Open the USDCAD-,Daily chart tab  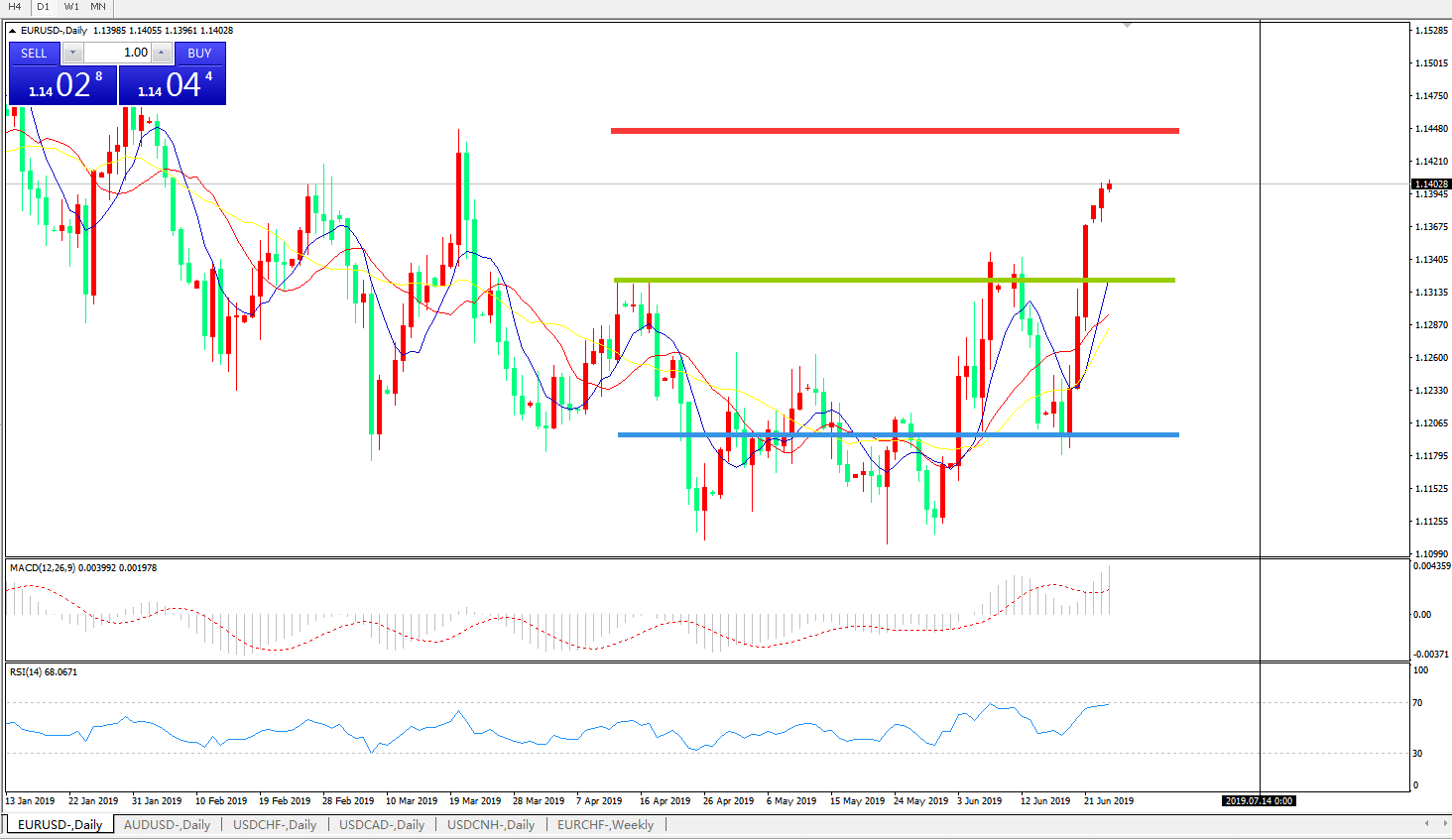[382, 824]
